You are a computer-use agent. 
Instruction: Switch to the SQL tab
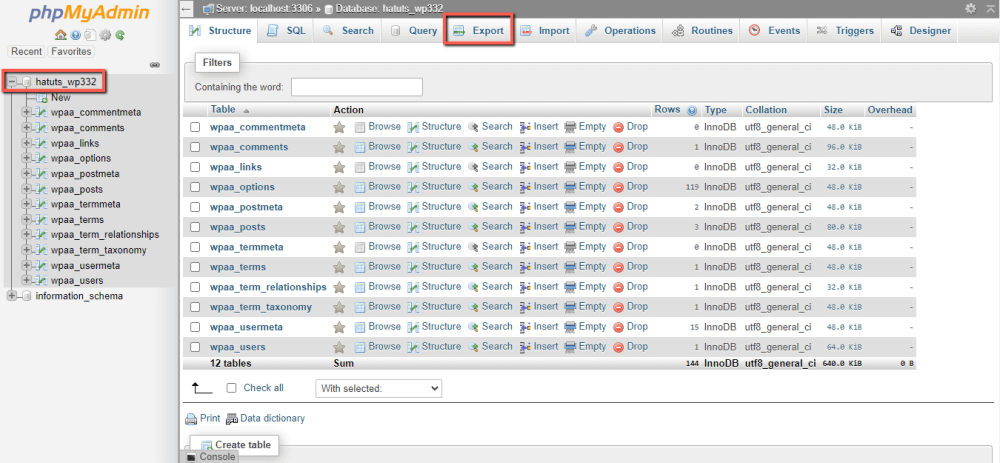(x=286, y=31)
